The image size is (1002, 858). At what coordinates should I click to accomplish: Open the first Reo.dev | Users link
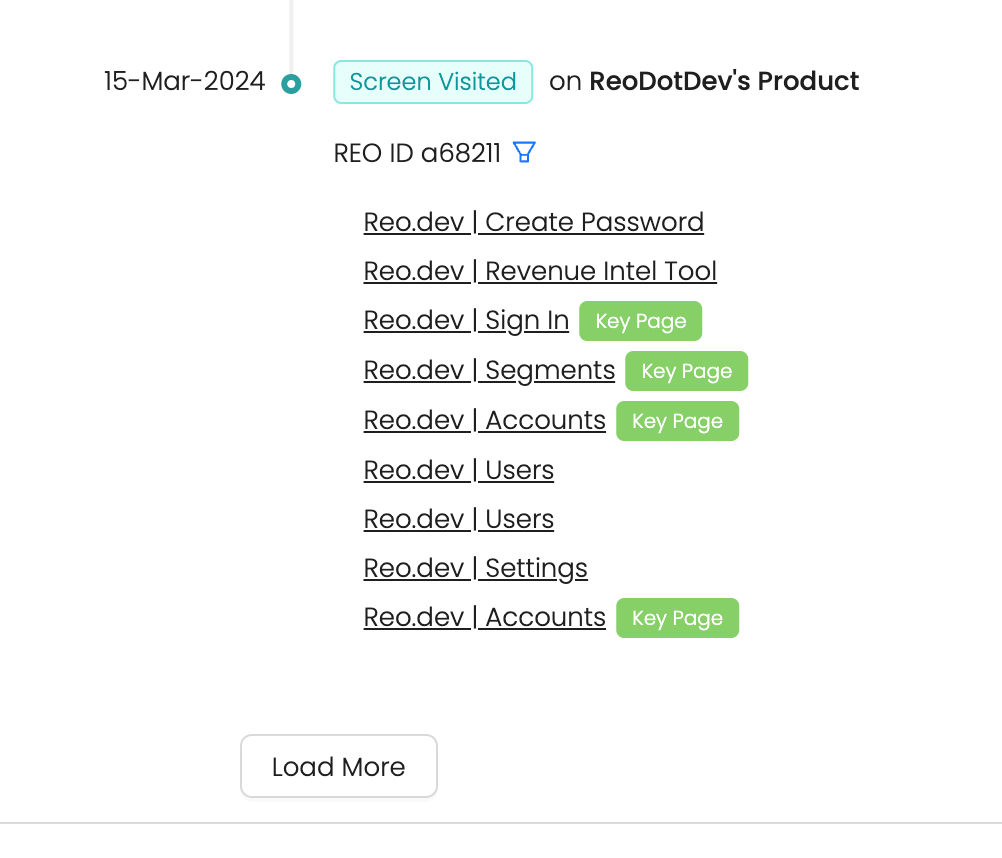pyautogui.click(x=458, y=470)
